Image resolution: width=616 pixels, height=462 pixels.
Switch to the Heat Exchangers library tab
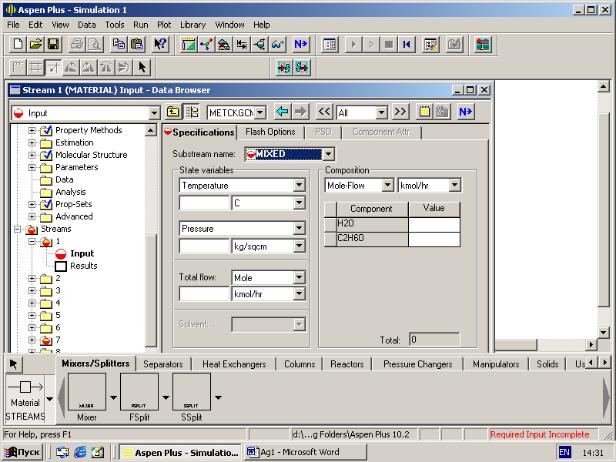234,364
